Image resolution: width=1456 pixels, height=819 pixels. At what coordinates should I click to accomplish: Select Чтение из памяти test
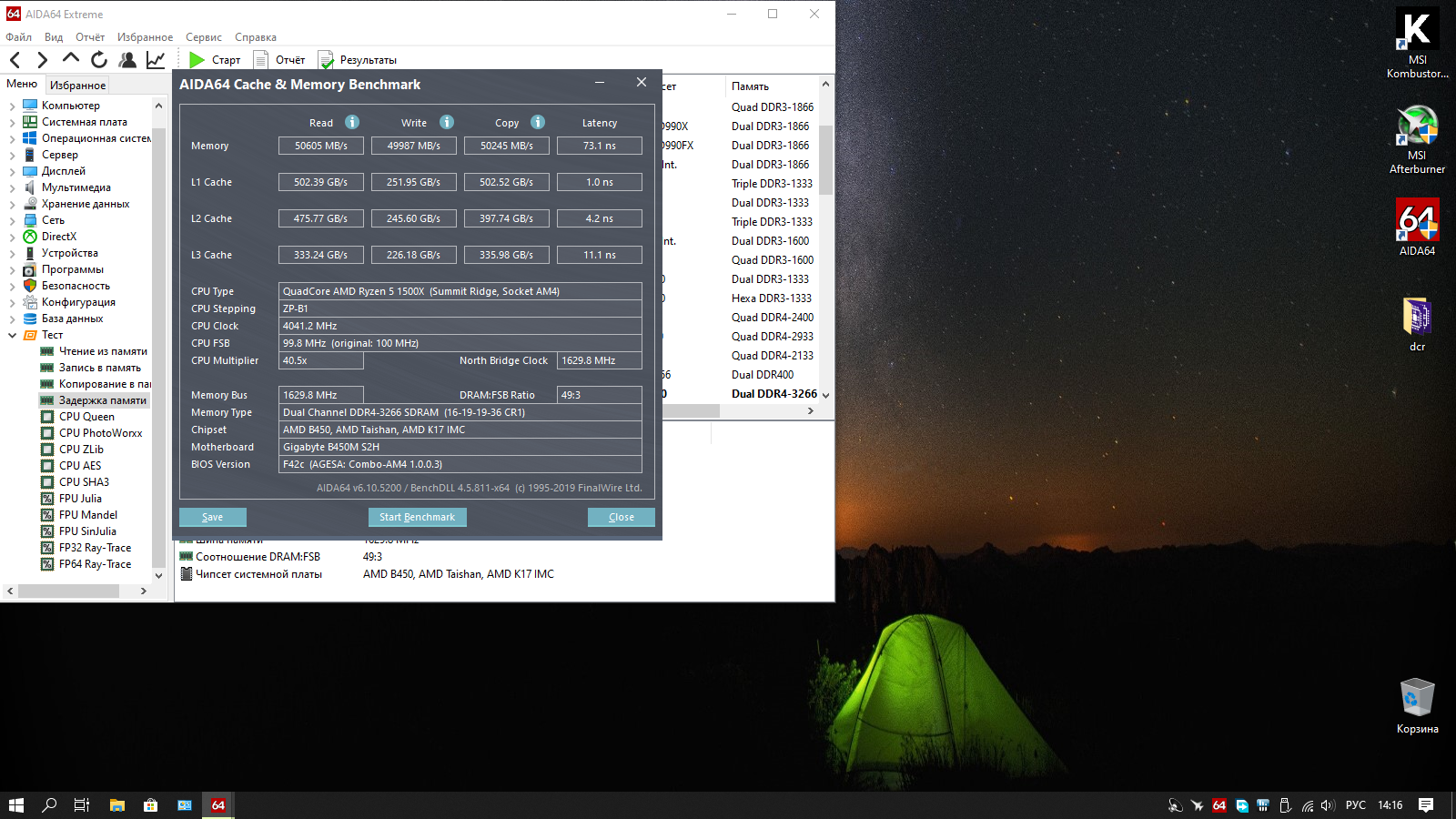coord(103,351)
